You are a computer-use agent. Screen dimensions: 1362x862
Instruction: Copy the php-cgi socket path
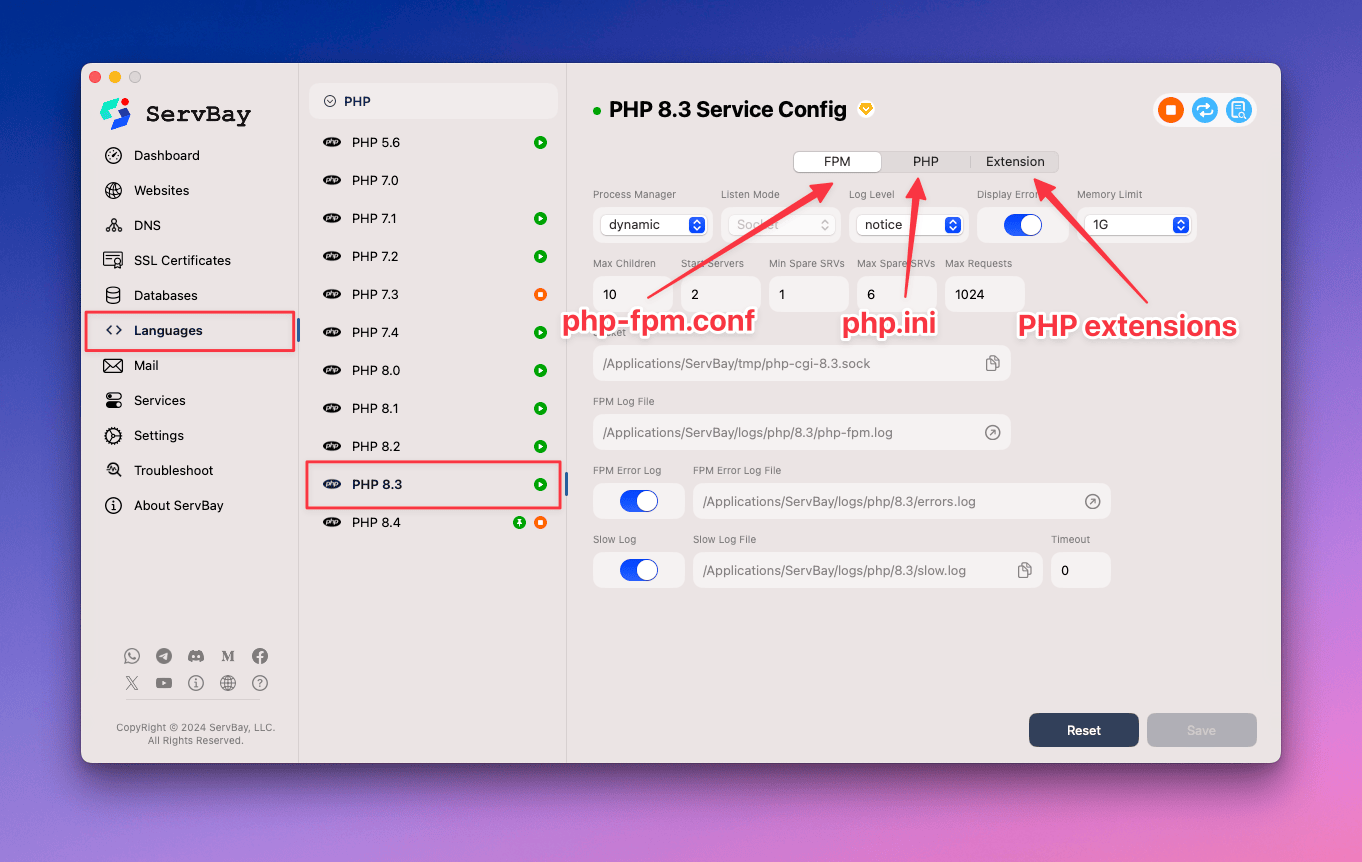coord(992,363)
